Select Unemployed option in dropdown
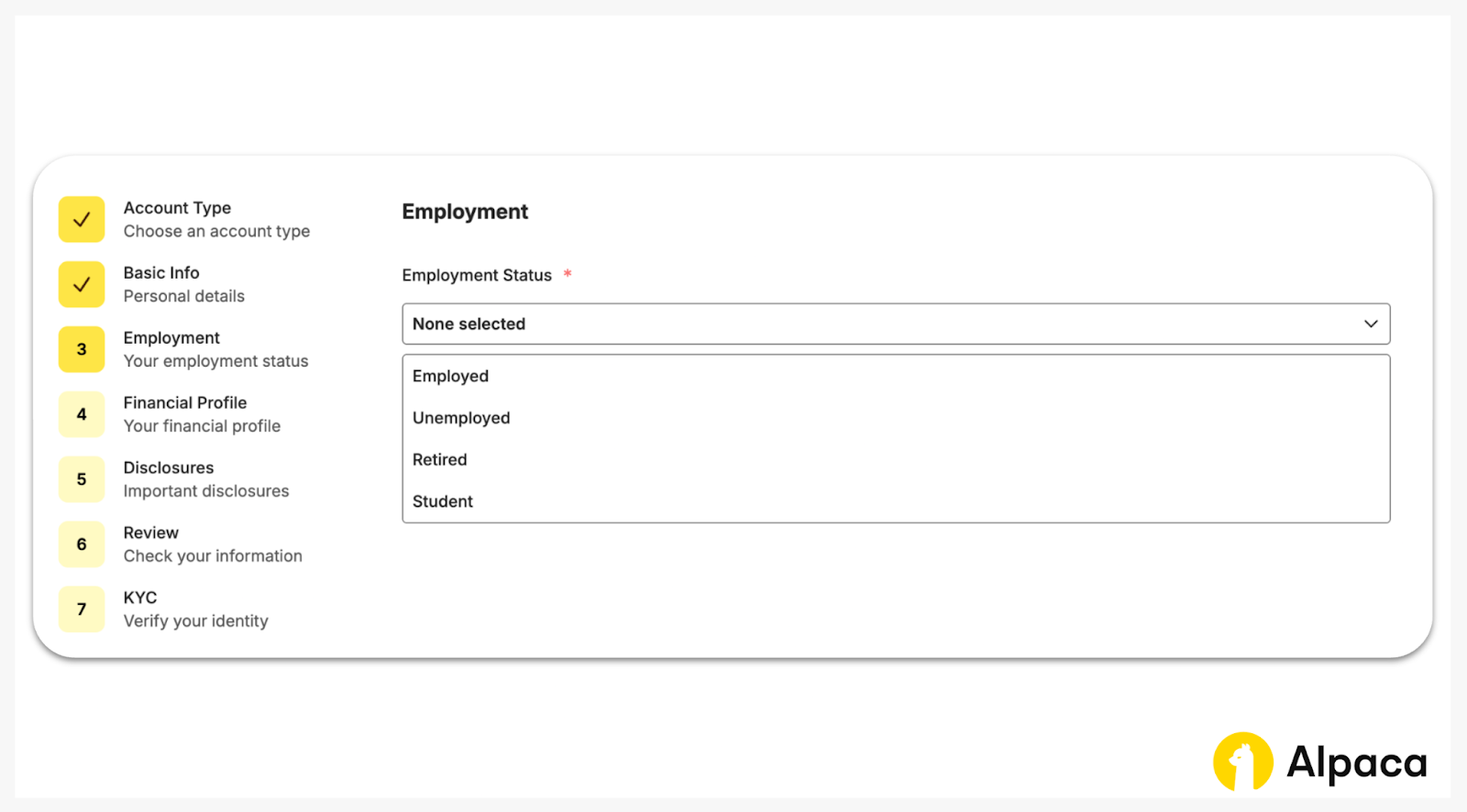1467x812 pixels. 461,418
